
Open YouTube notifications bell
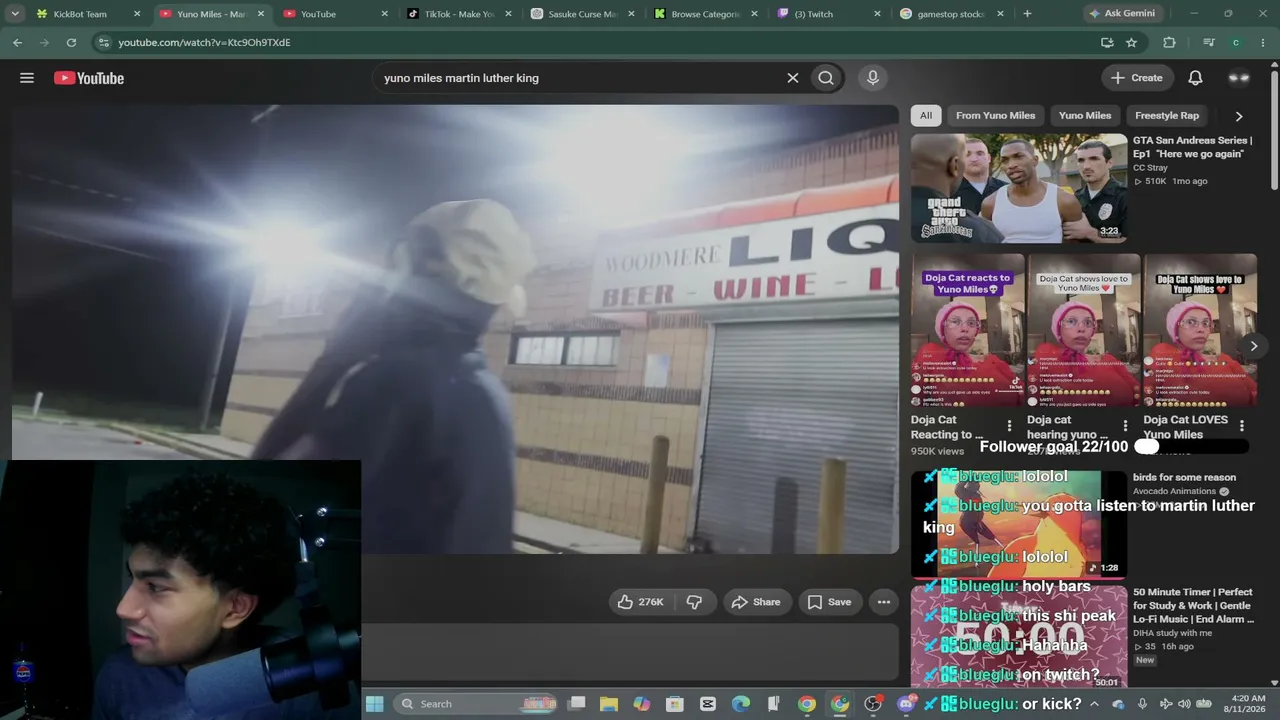tap(1195, 78)
